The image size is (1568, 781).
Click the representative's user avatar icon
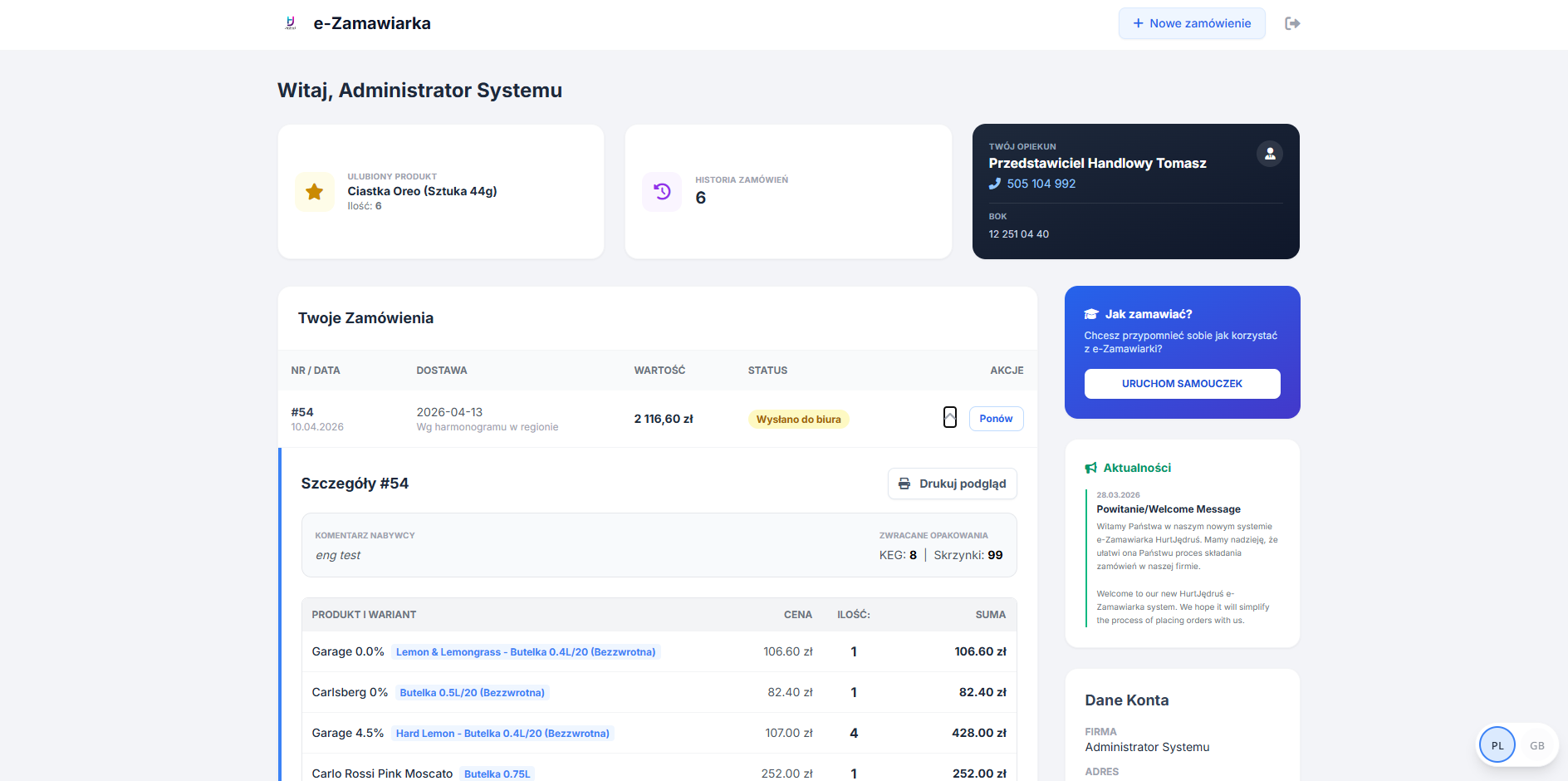click(1269, 154)
